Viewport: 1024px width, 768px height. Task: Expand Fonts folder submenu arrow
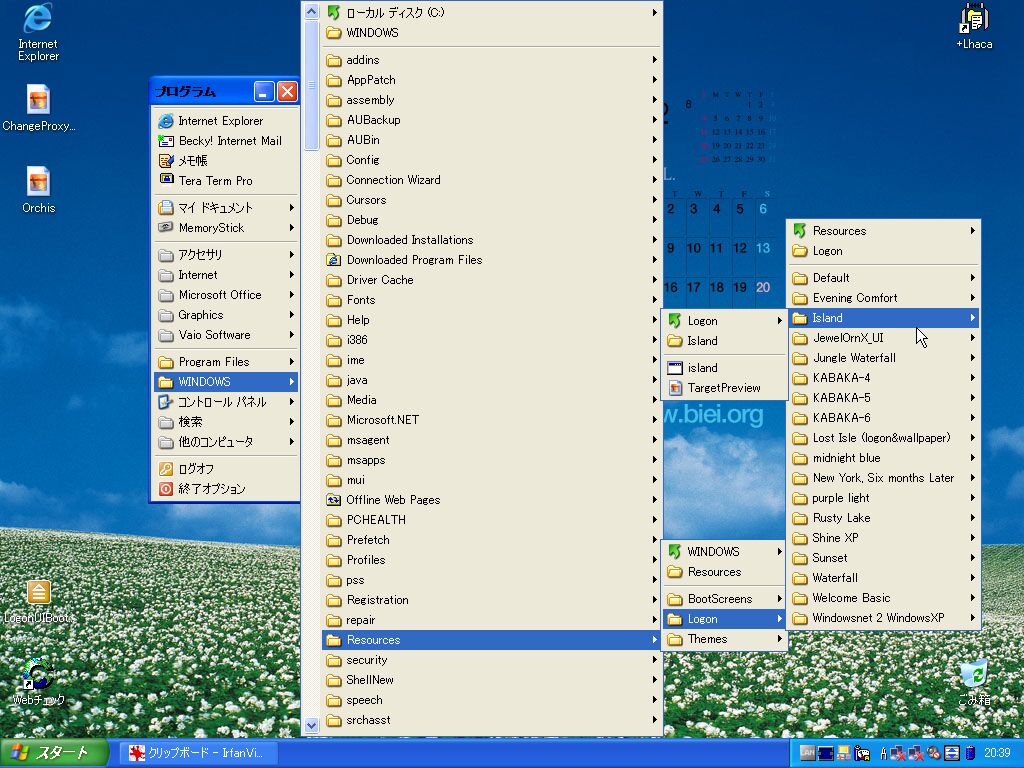(654, 300)
